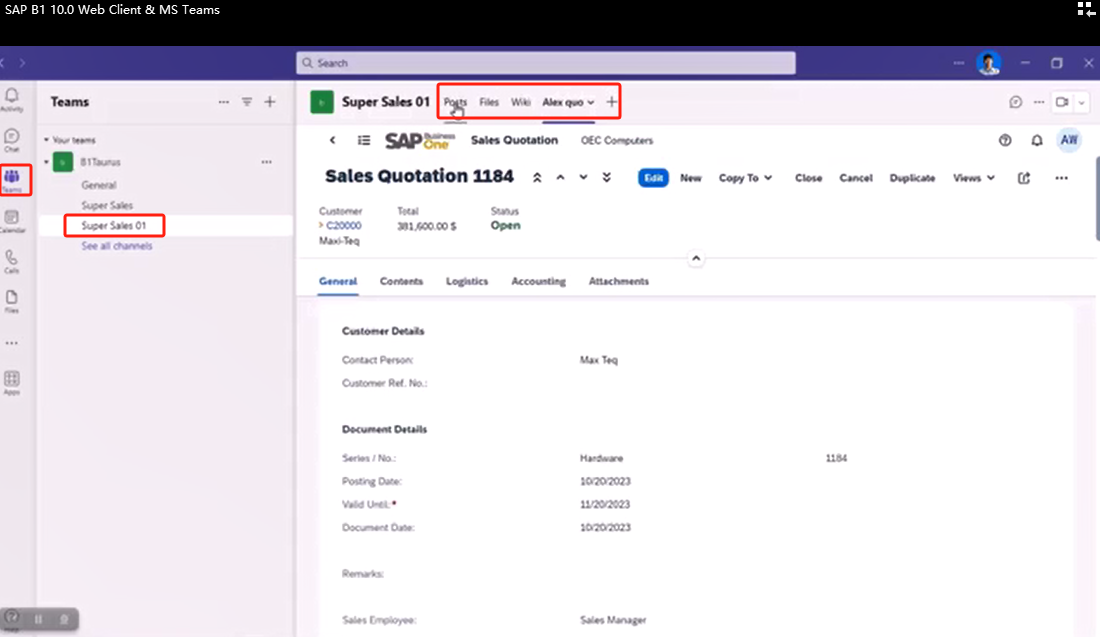This screenshot has height=637, width=1100.
Task: Go back with SAP left arrow
Action: click(333, 140)
